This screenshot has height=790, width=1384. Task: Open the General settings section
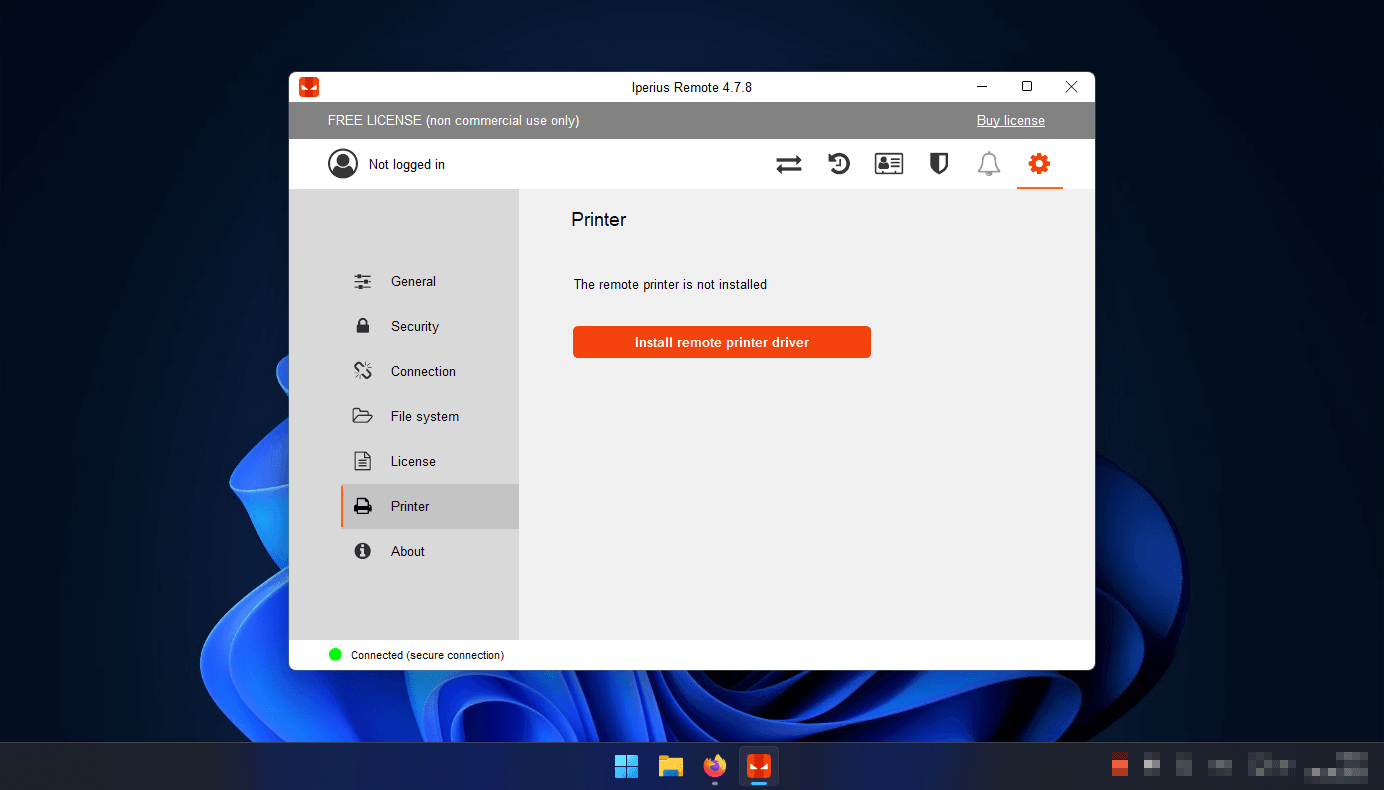[430, 282]
